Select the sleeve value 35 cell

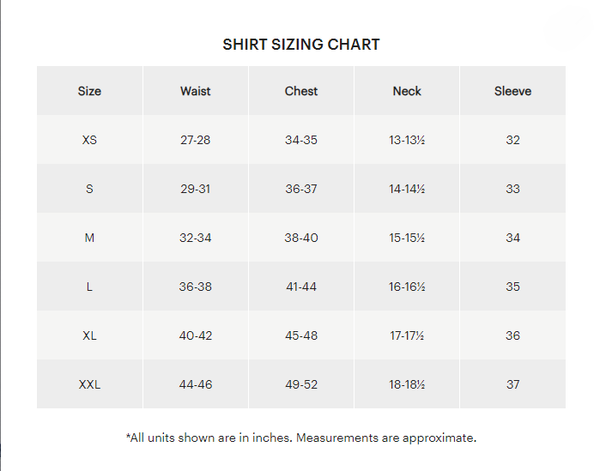pyautogui.click(x=513, y=287)
